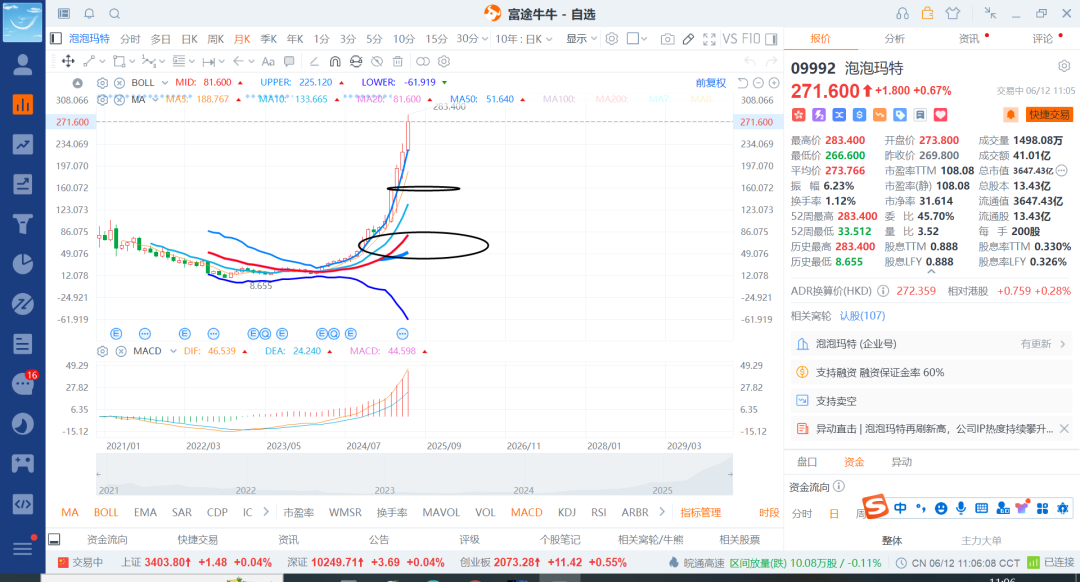The width and height of the screenshot is (1080, 582).
Task: Select the move crosshair drawing tool
Action: (68, 61)
